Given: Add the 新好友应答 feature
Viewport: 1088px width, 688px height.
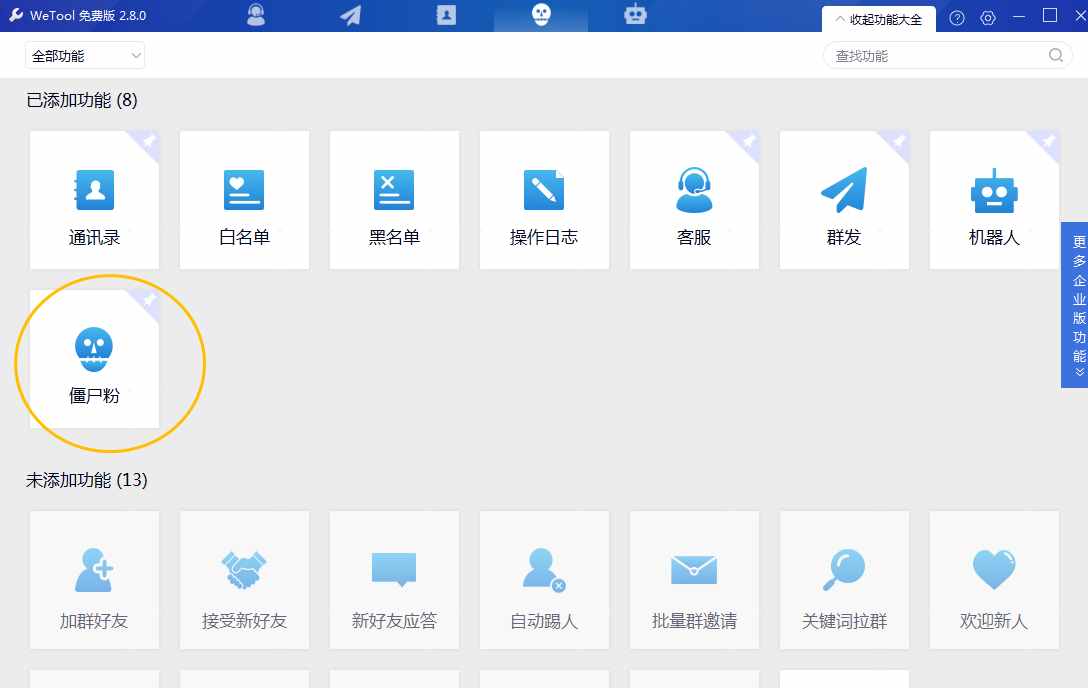Looking at the screenshot, I should pyautogui.click(x=394, y=580).
